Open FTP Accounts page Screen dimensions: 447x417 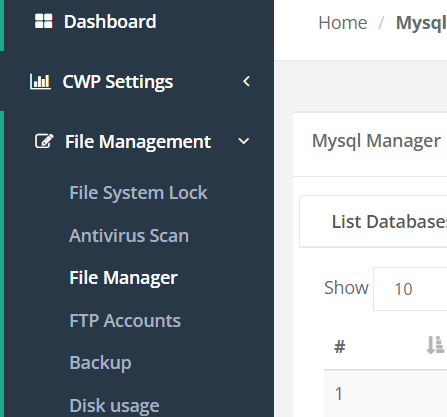pos(125,321)
